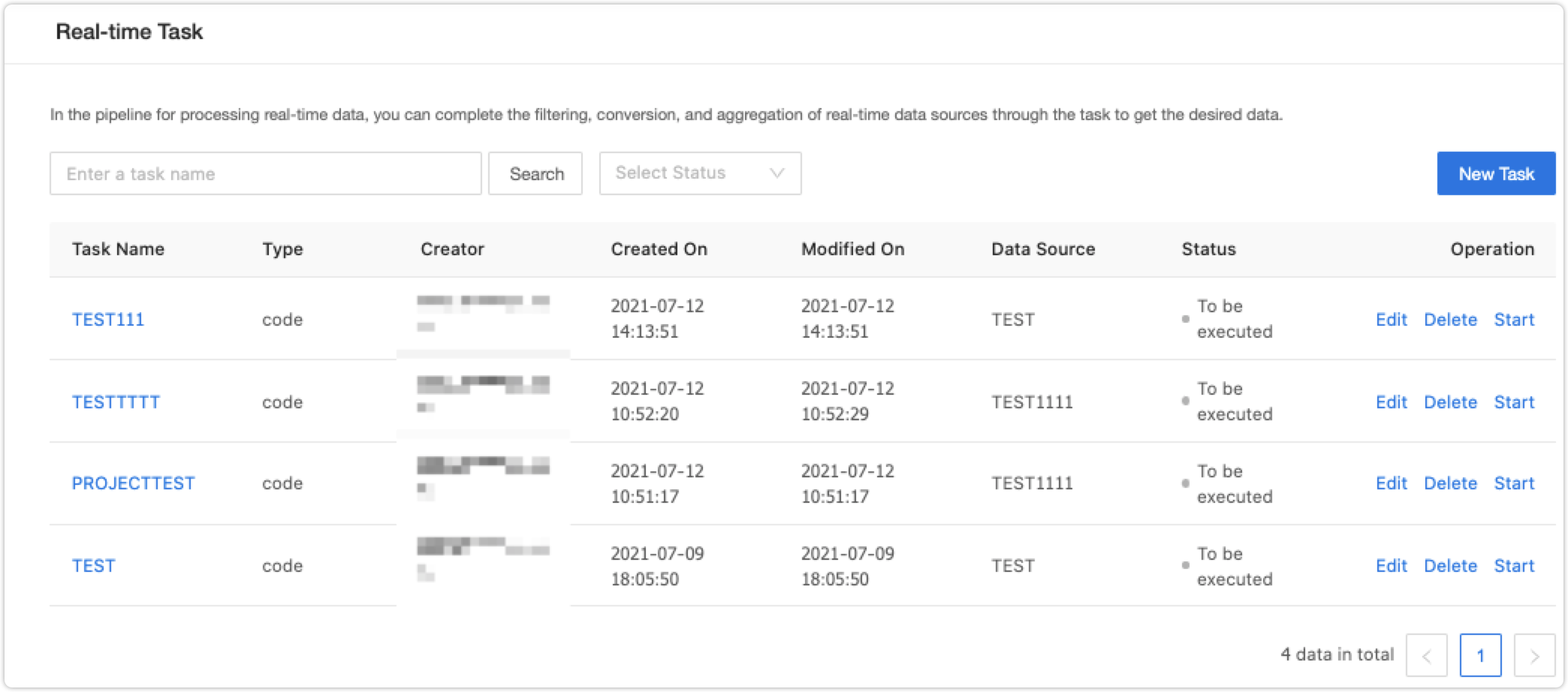Delete the TEST task
This screenshot has height=692, width=1568.
point(1451,565)
